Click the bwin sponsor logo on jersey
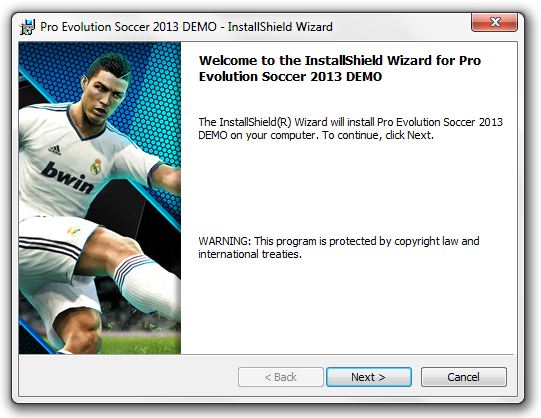Viewport: 541px width, 418px height. click(x=68, y=178)
